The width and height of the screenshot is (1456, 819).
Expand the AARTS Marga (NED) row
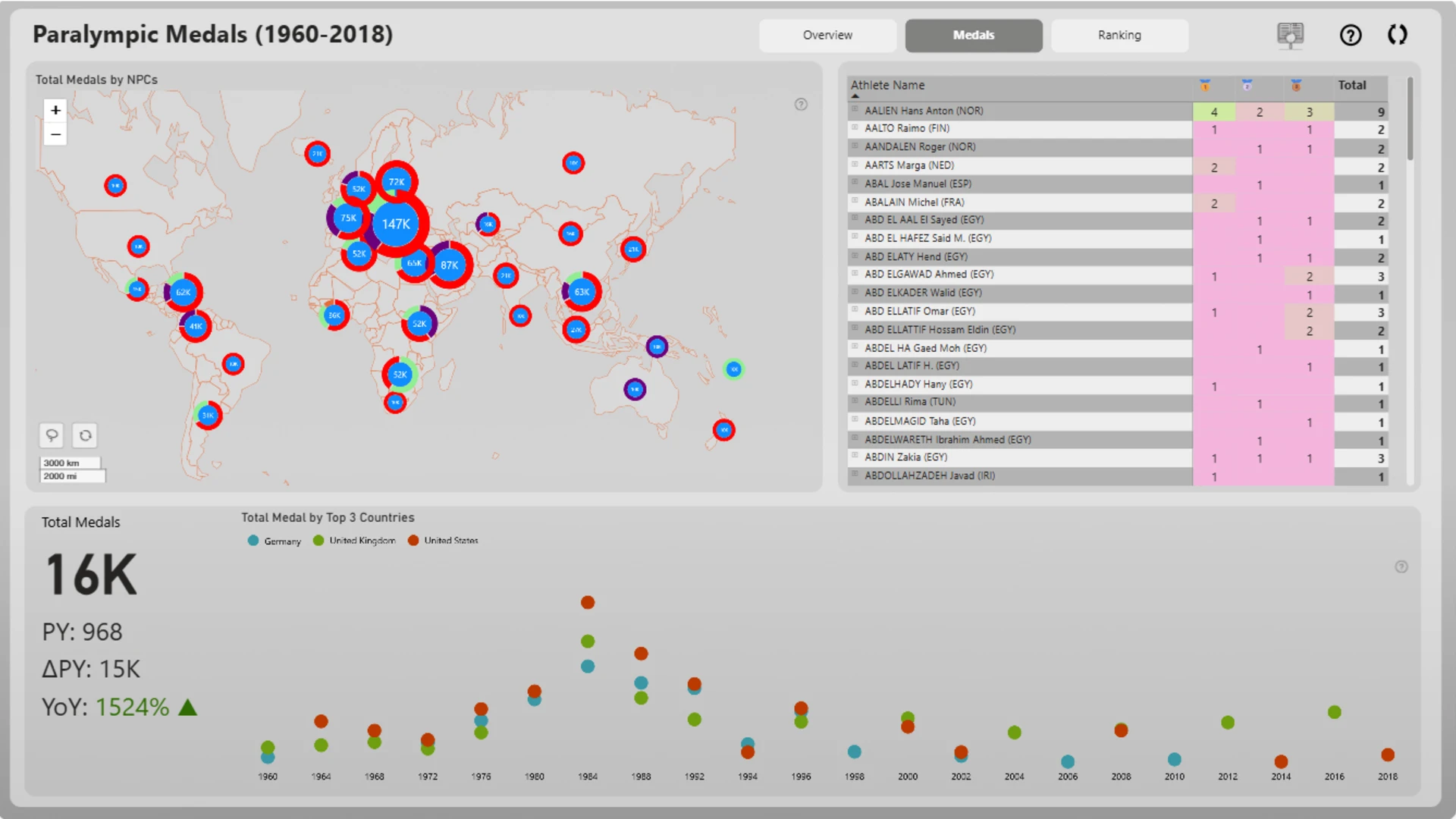click(x=855, y=165)
